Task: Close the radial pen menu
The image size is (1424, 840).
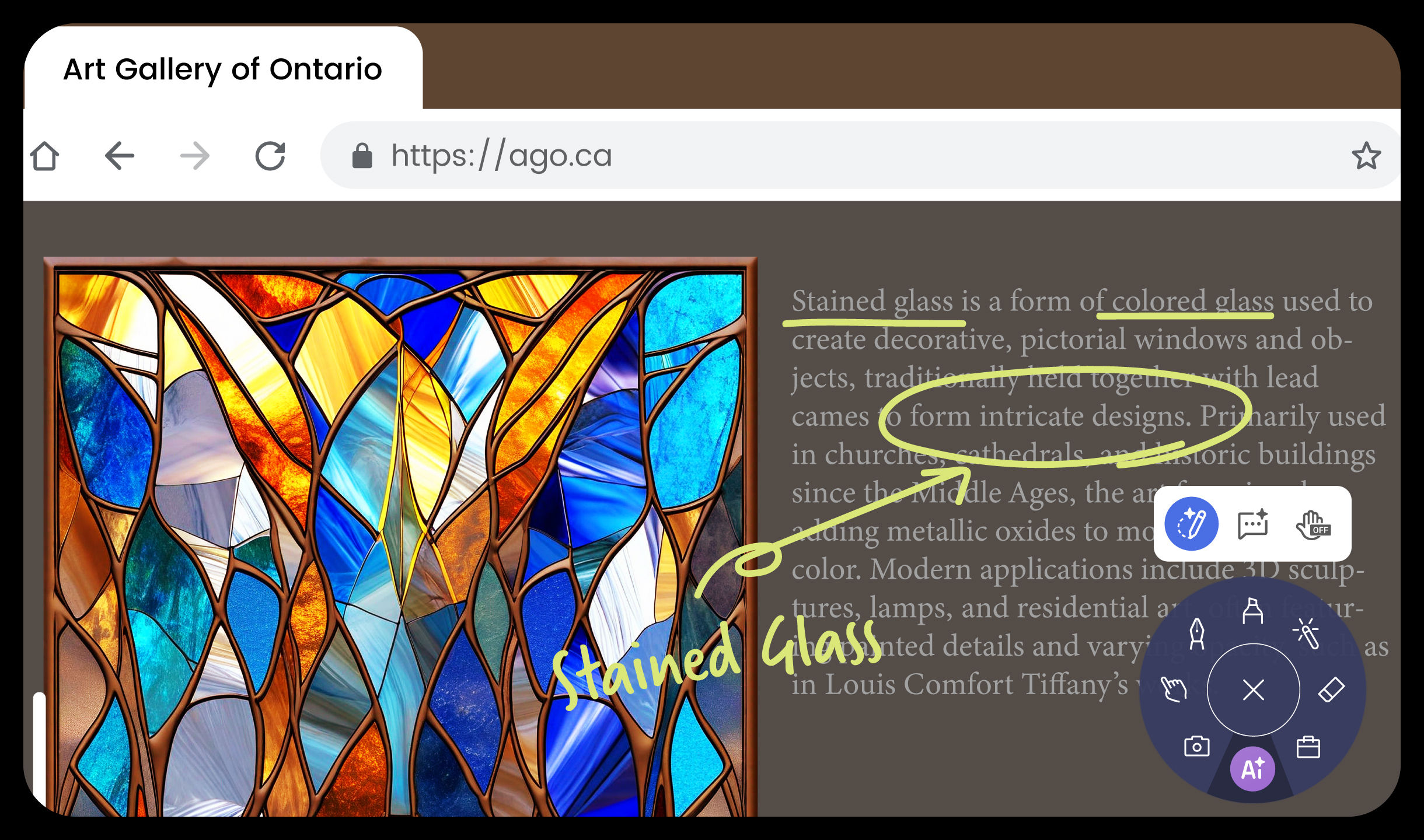Action: [x=1253, y=690]
